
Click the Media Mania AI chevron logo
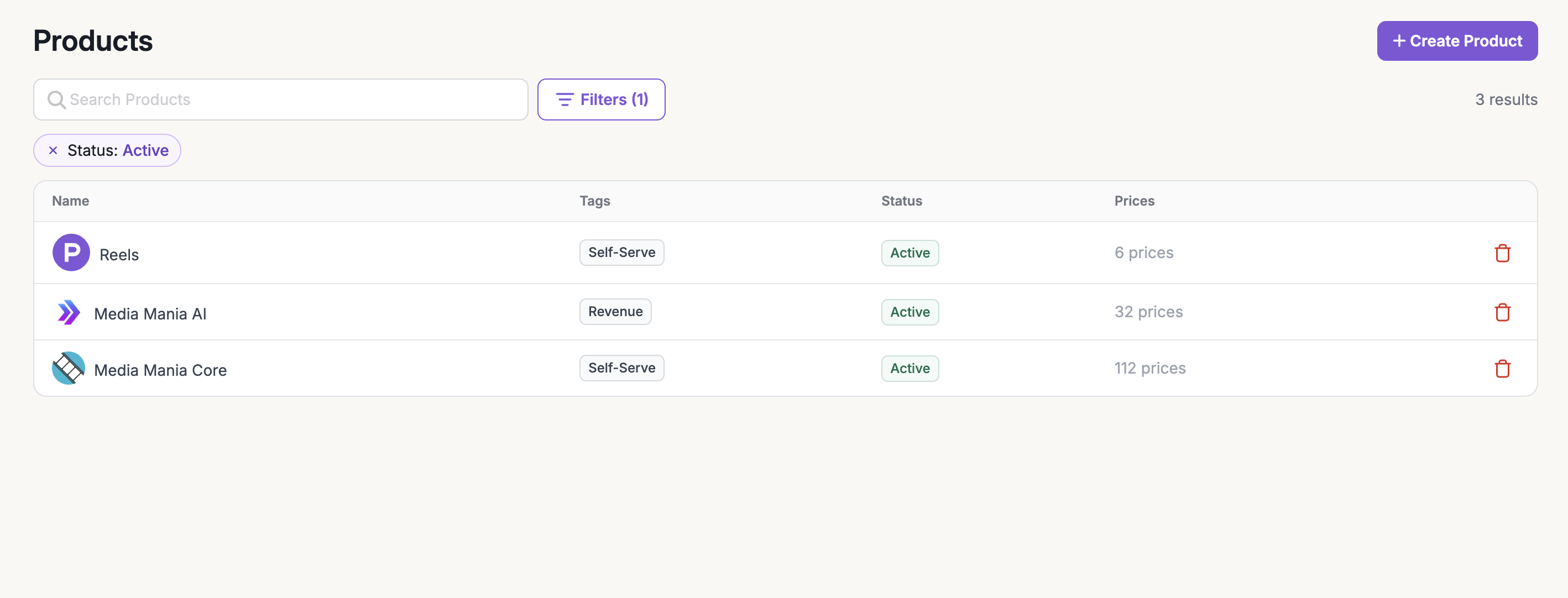(x=68, y=312)
